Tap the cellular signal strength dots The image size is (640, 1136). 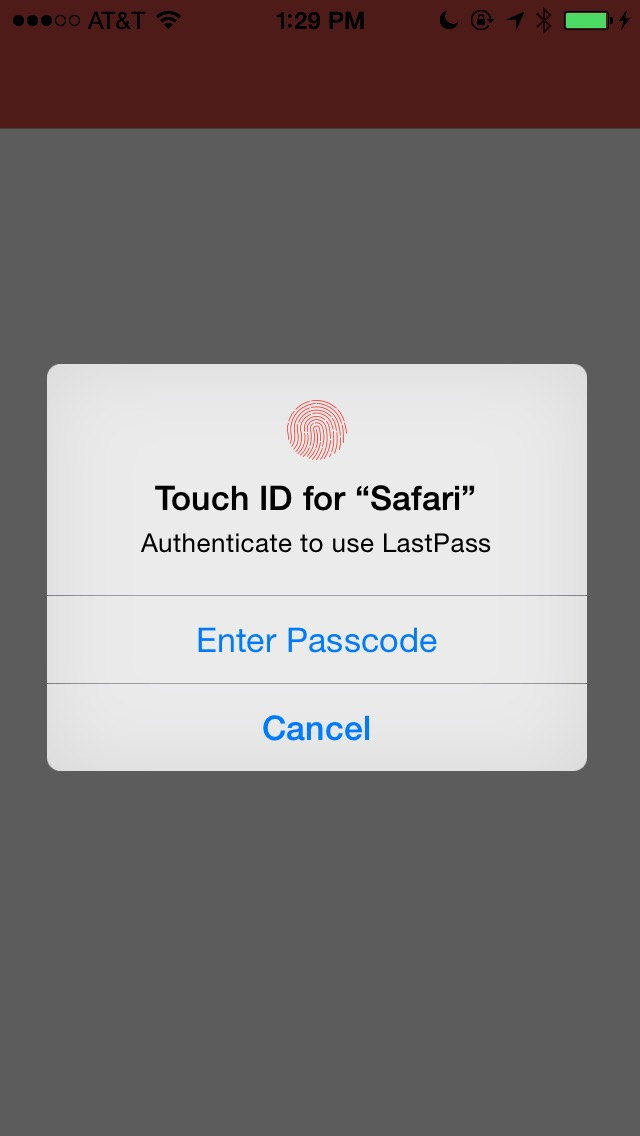46,20
